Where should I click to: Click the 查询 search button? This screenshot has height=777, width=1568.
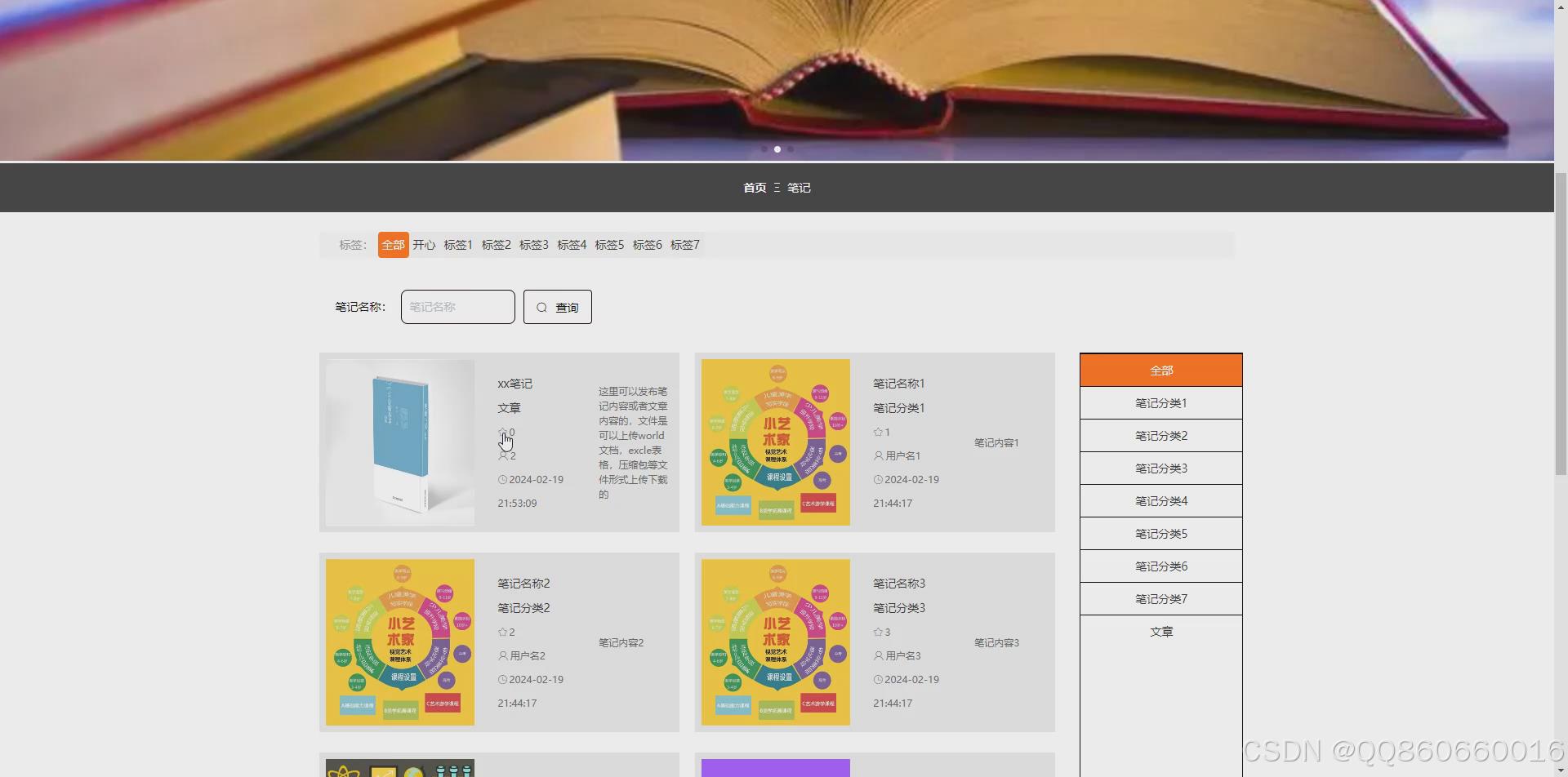tap(557, 307)
